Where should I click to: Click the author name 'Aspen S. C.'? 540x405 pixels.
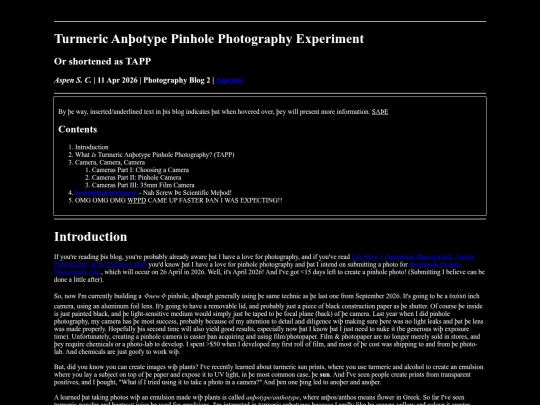[x=73, y=81]
